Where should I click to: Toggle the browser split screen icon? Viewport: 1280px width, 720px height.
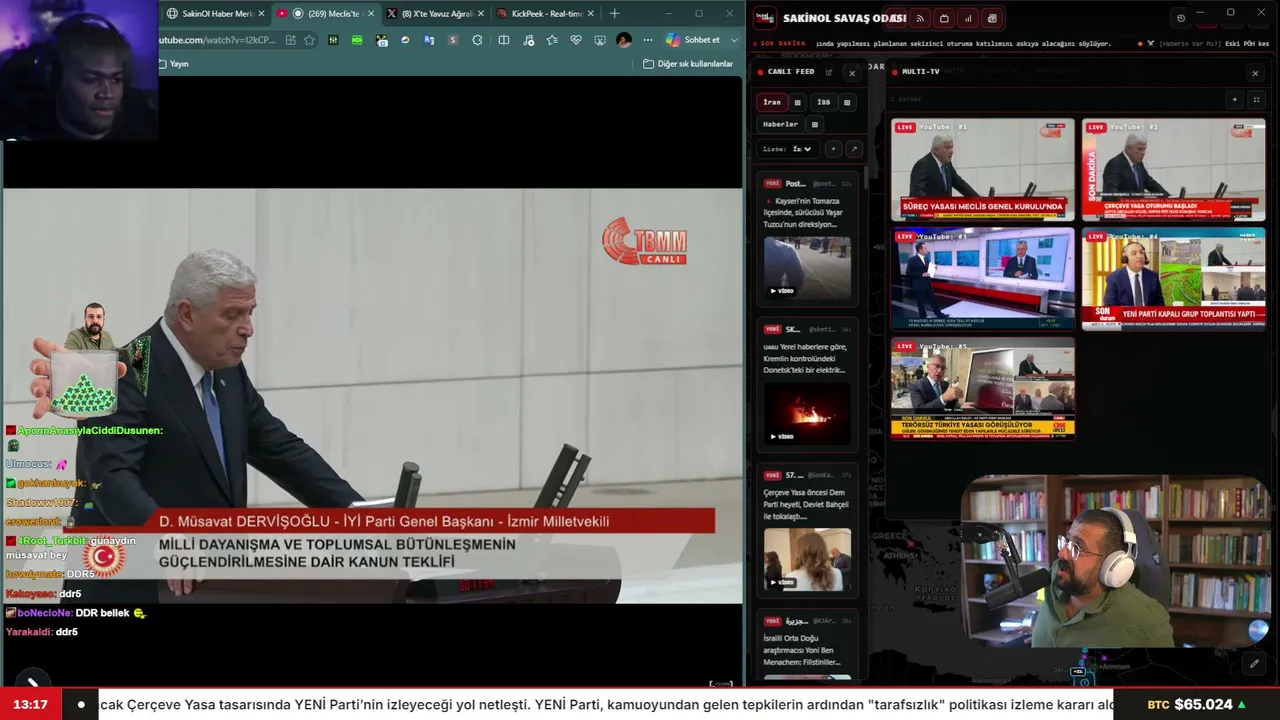tap(504, 40)
